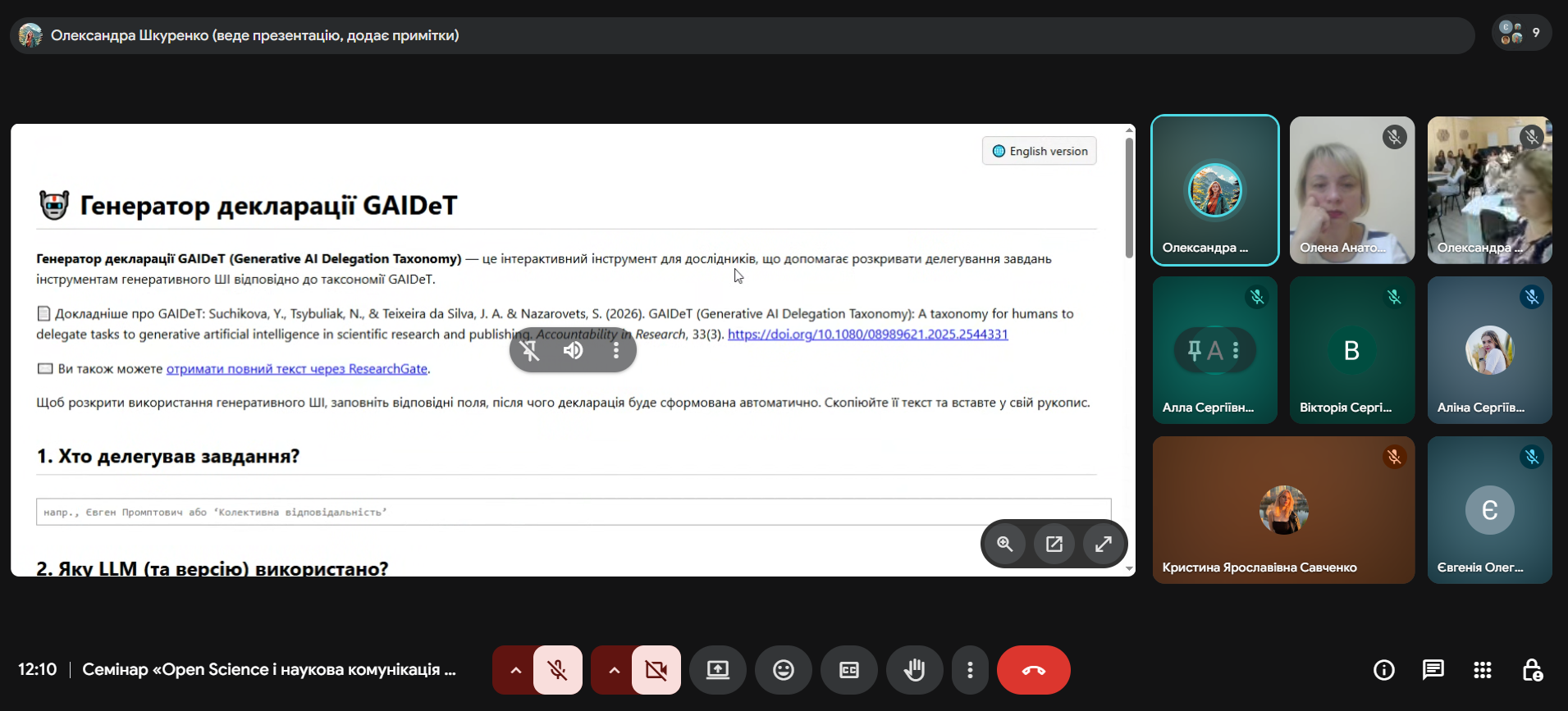Show meeting details info panel
Screen dimensions: 1568x711
click(x=1384, y=670)
